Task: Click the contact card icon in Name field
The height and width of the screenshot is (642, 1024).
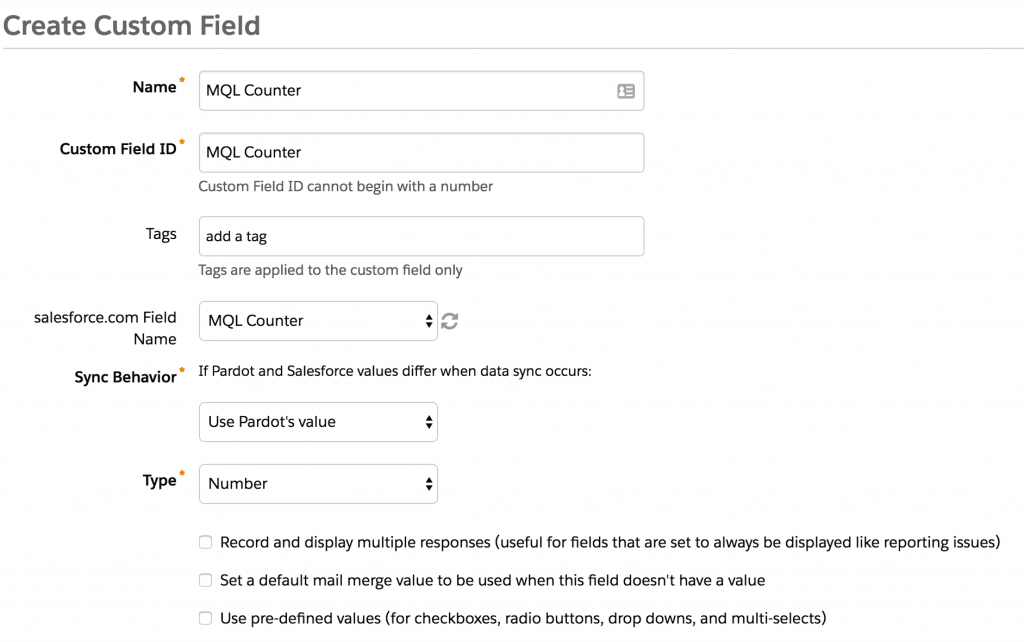Action: click(626, 91)
